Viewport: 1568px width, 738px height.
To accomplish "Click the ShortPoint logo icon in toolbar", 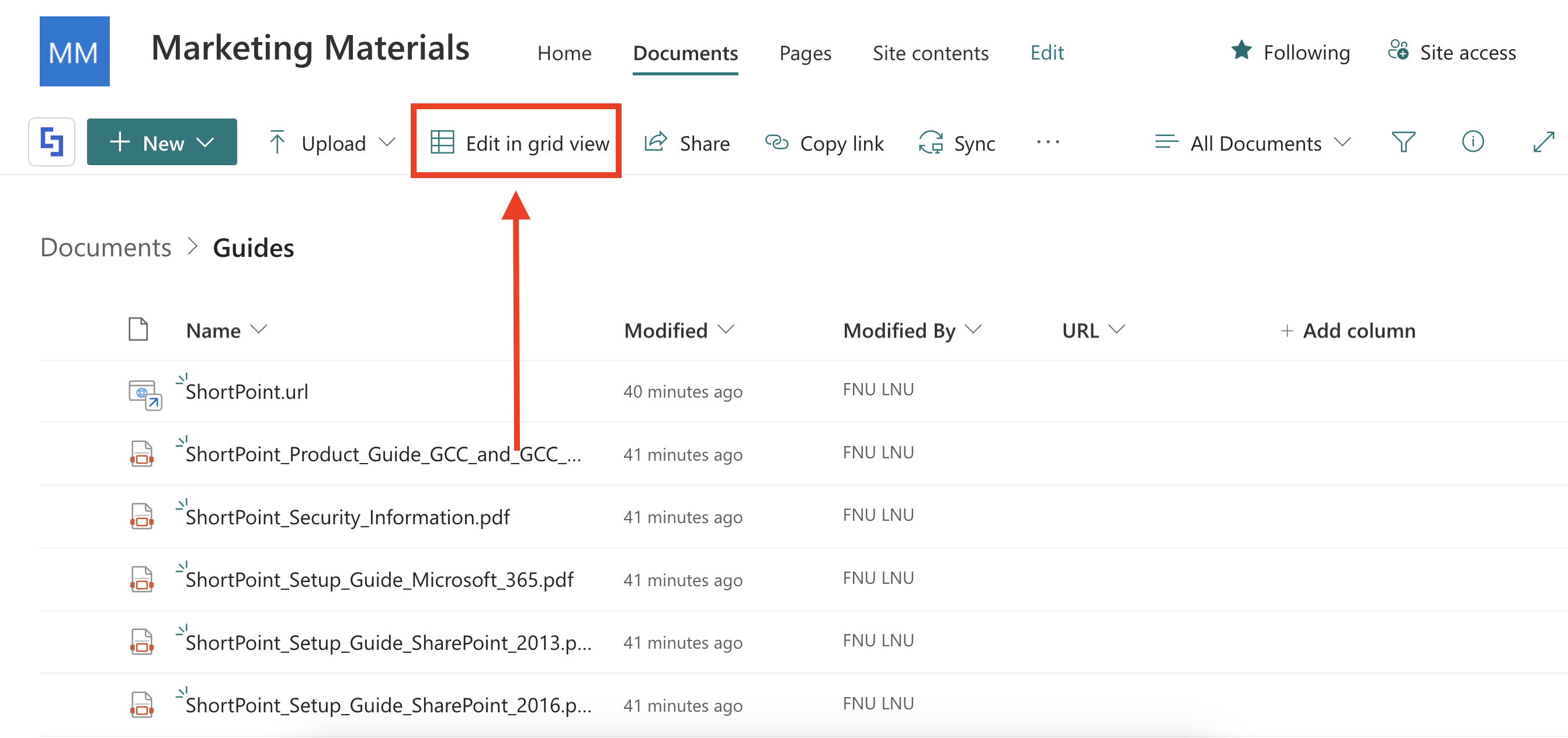I will click(52, 142).
